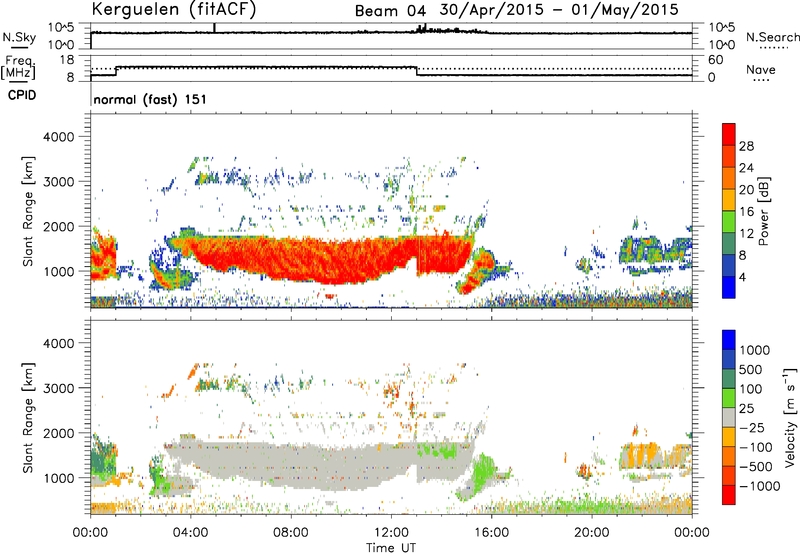The width and height of the screenshot is (800, 554).
Task: Click the frequency step-down at 13:00 in the Freq panel
Action: (x=417, y=71)
